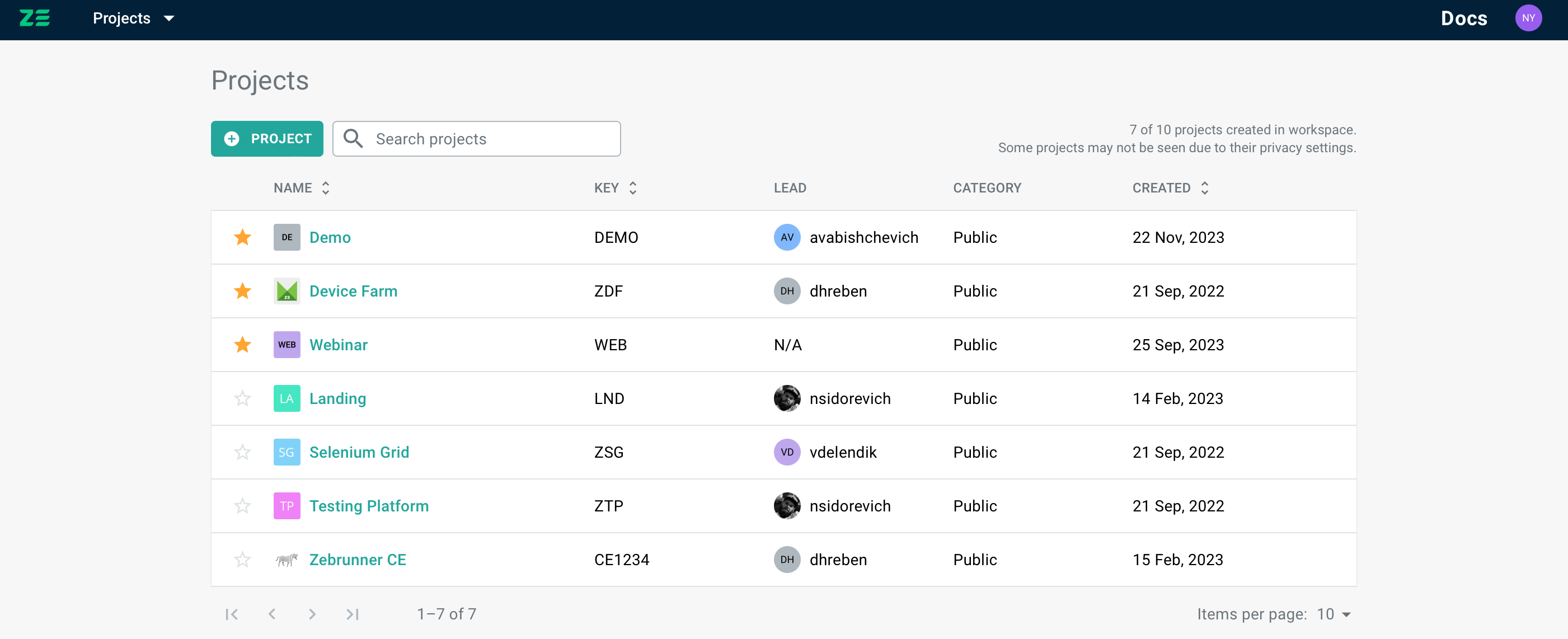The width and height of the screenshot is (1568, 639).
Task: Click the AV avatar of avabishchevich
Action: (x=786, y=237)
